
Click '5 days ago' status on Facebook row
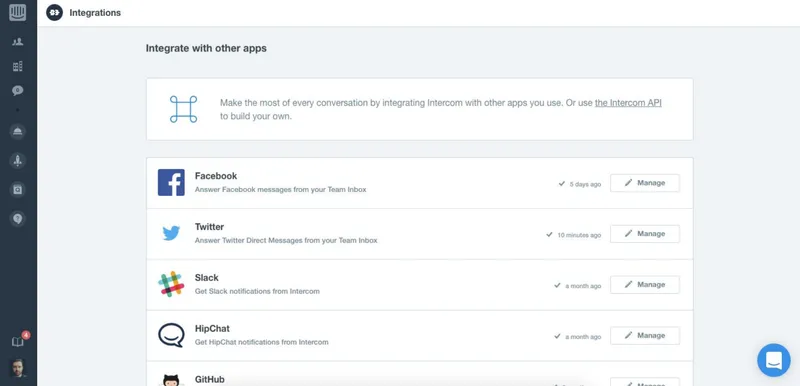(x=585, y=184)
